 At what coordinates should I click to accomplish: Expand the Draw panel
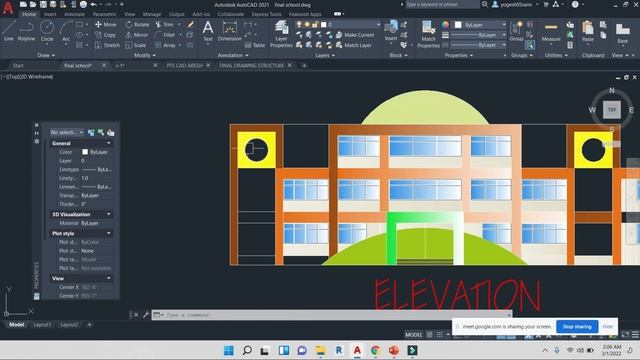coord(46,55)
